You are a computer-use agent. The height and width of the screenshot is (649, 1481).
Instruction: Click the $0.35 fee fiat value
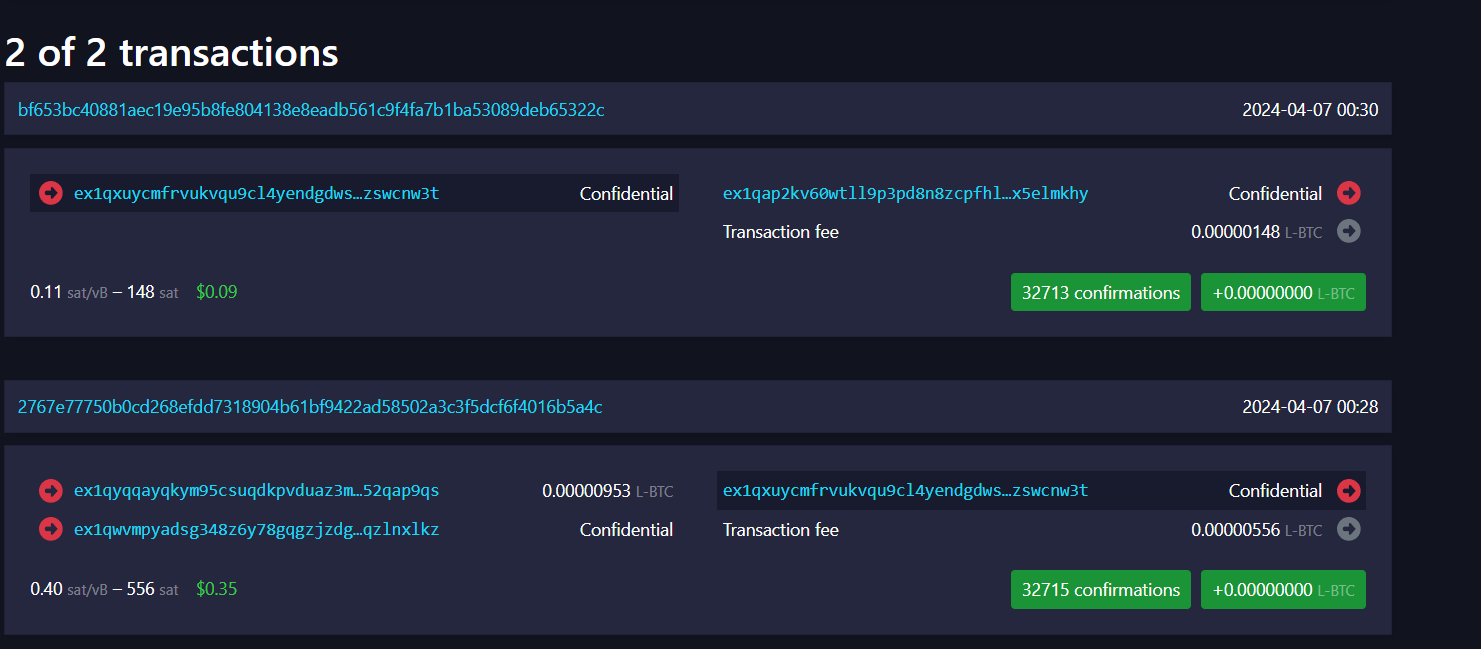217,589
